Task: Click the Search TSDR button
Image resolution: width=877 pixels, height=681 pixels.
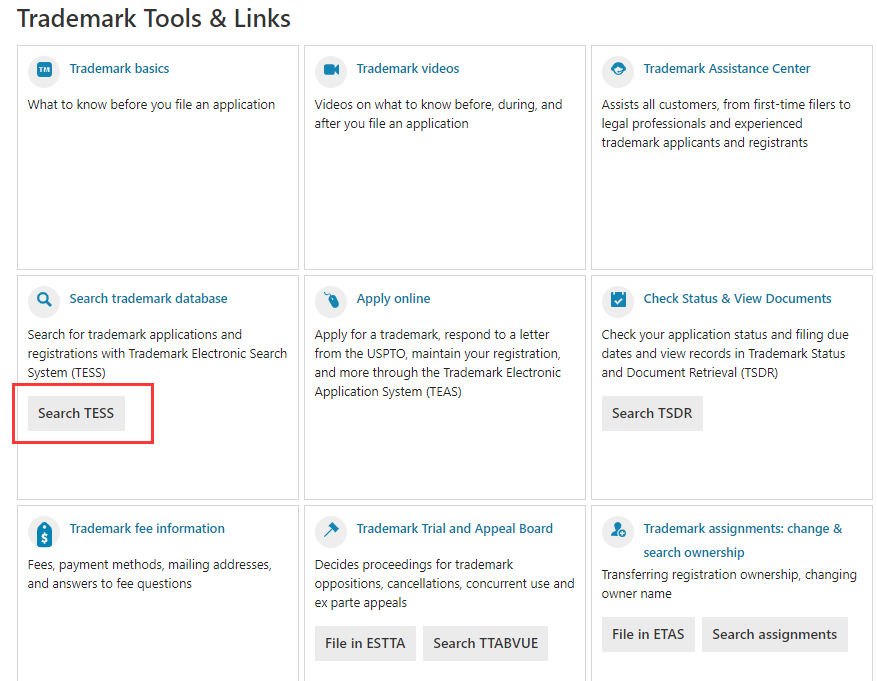Action: tap(652, 413)
